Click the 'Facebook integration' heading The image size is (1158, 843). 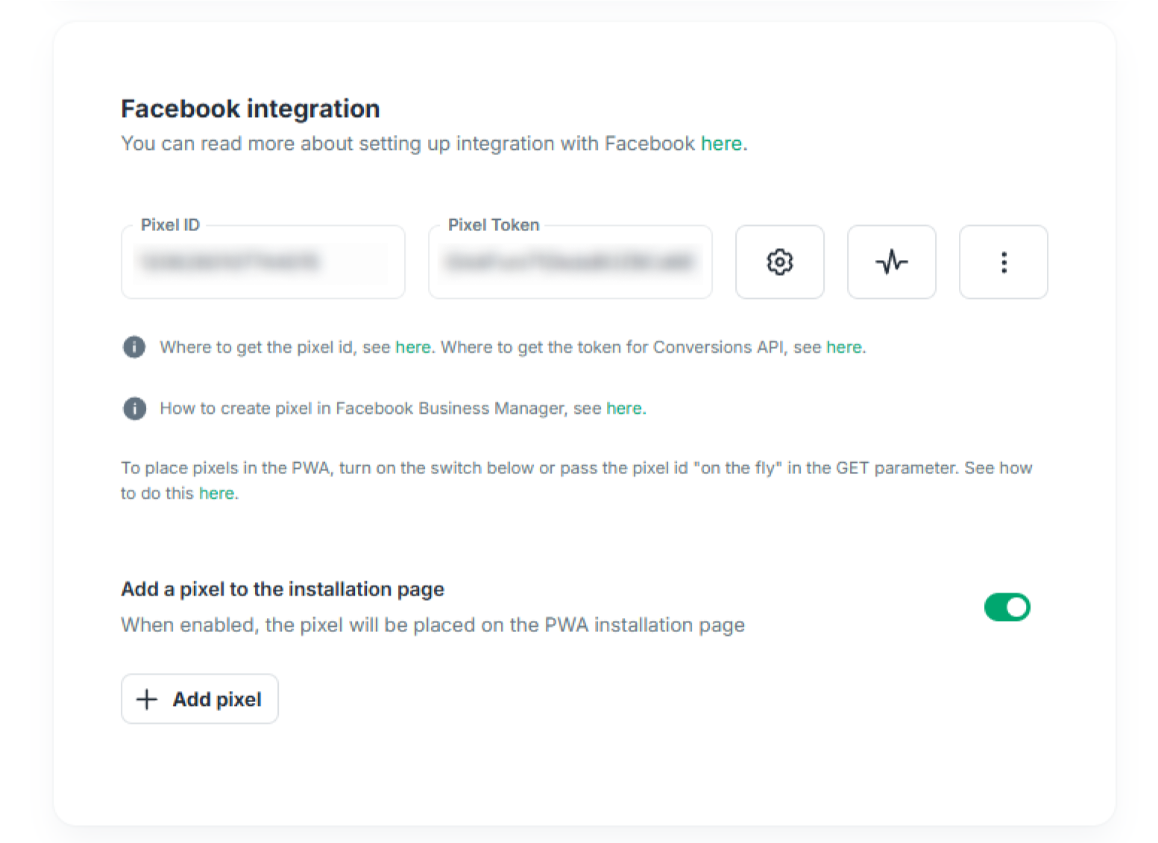(x=250, y=109)
